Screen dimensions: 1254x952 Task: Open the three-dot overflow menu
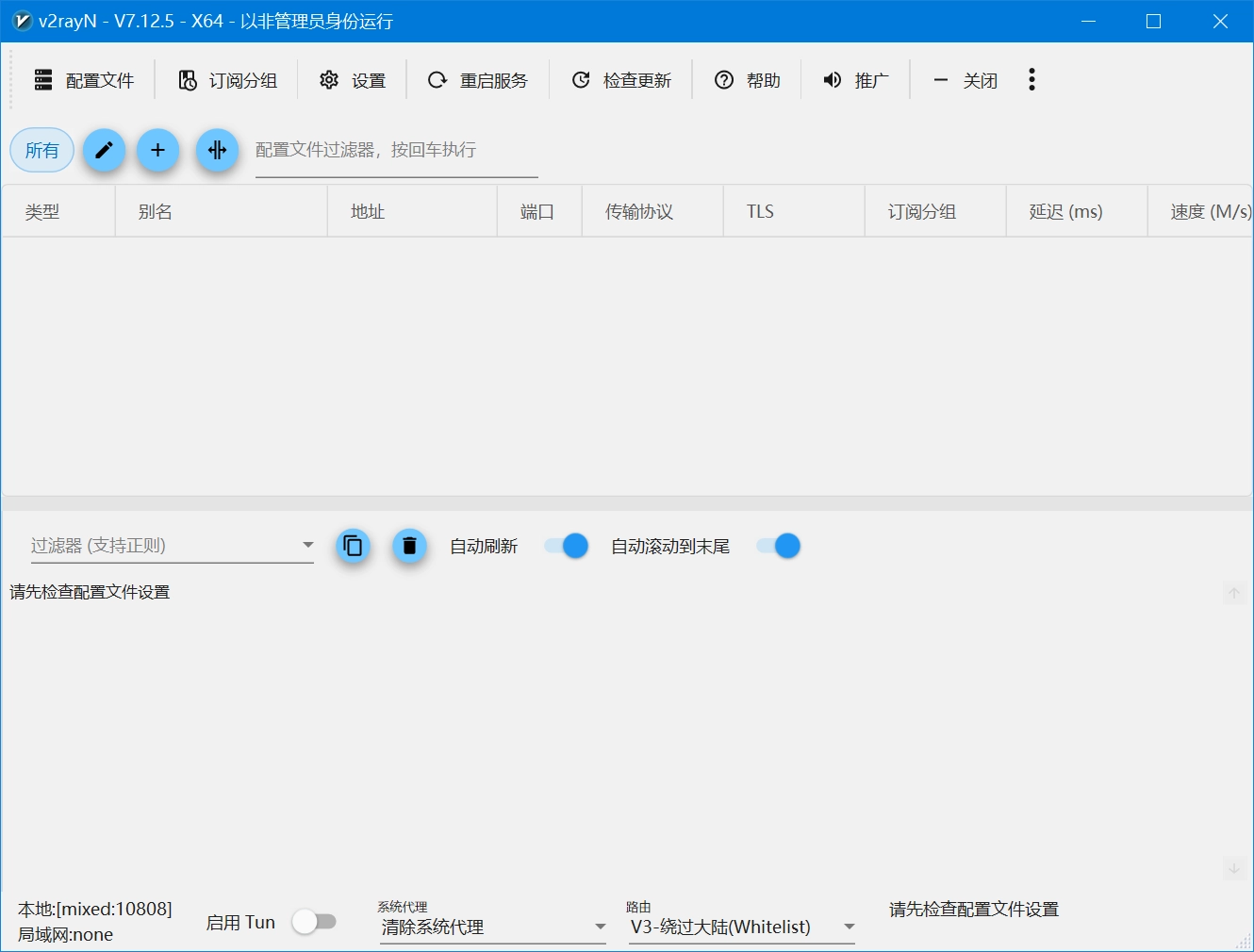1031,80
